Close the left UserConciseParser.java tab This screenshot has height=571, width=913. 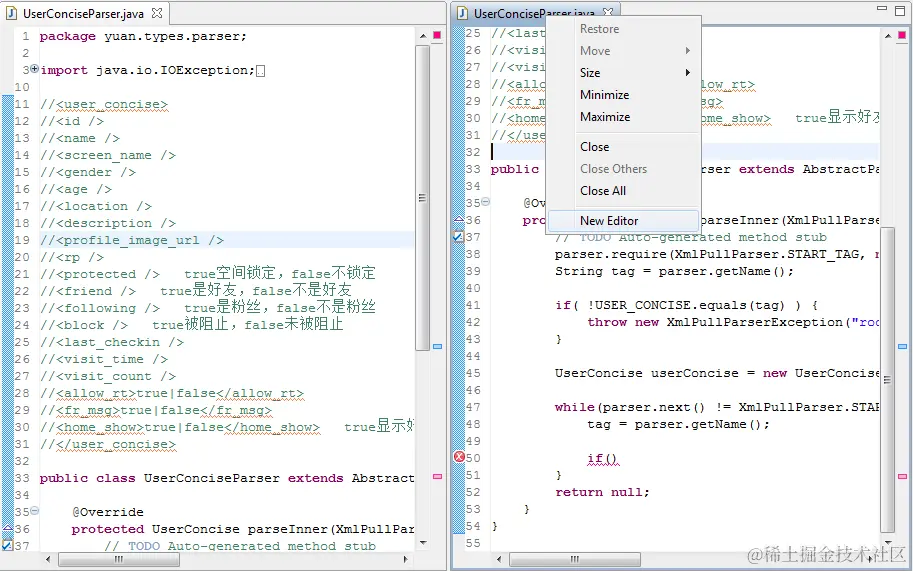pyautogui.click(x=157, y=12)
